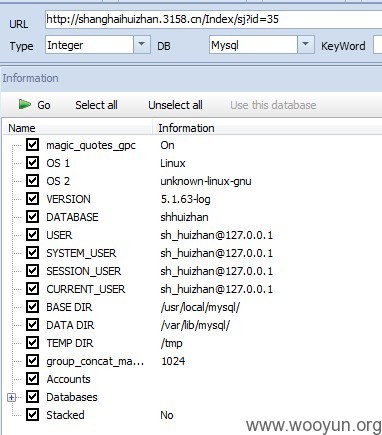382x435 pixels.
Task: Click the 1024 value
Action: [173, 361]
